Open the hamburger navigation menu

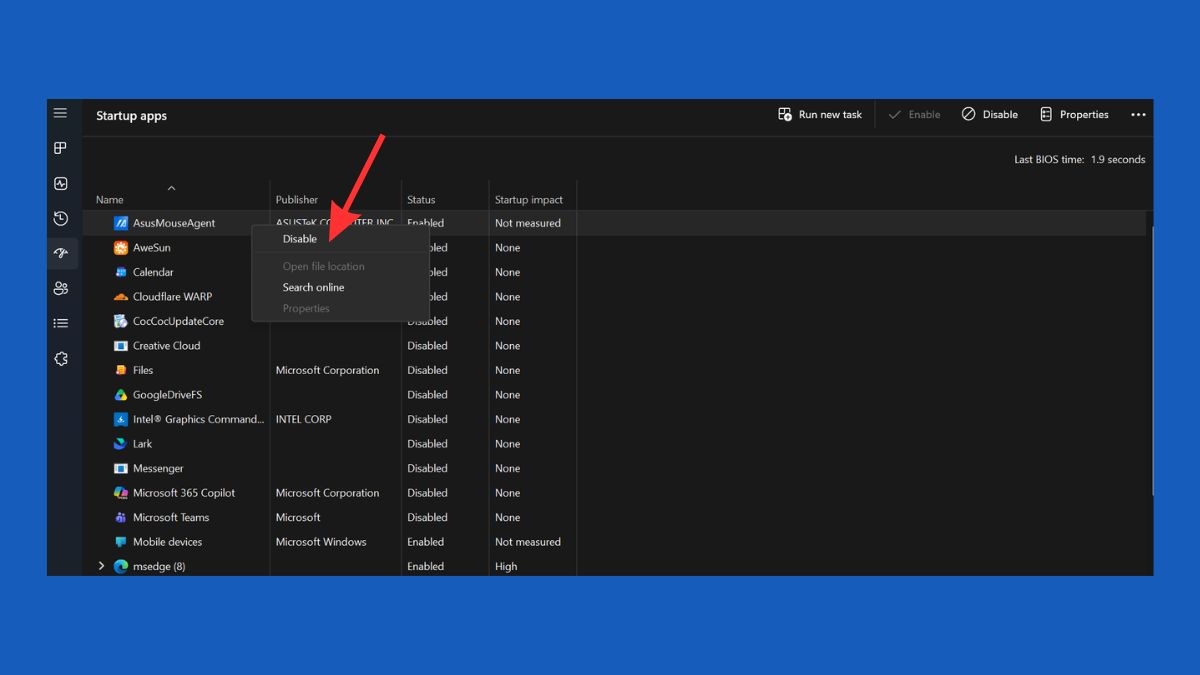coord(61,114)
